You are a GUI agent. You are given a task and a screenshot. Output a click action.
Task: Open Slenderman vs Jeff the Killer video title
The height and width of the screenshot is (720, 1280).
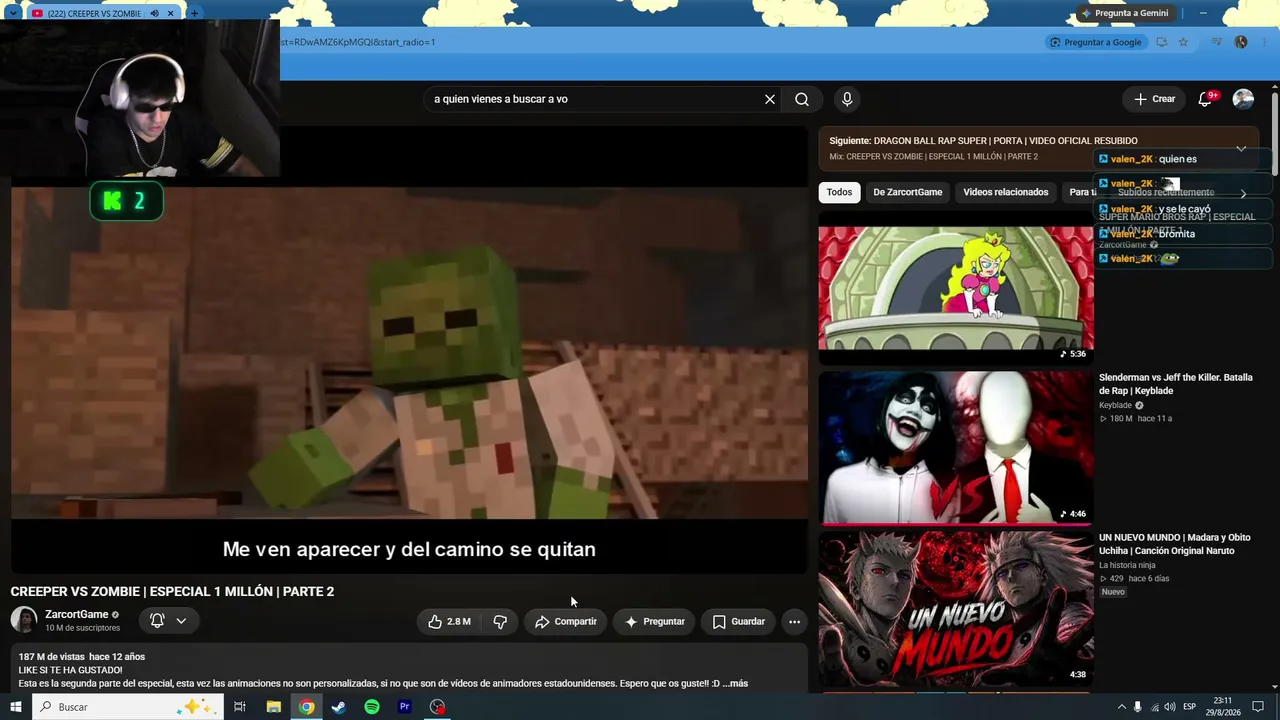pyautogui.click(x=1176, y=384)
